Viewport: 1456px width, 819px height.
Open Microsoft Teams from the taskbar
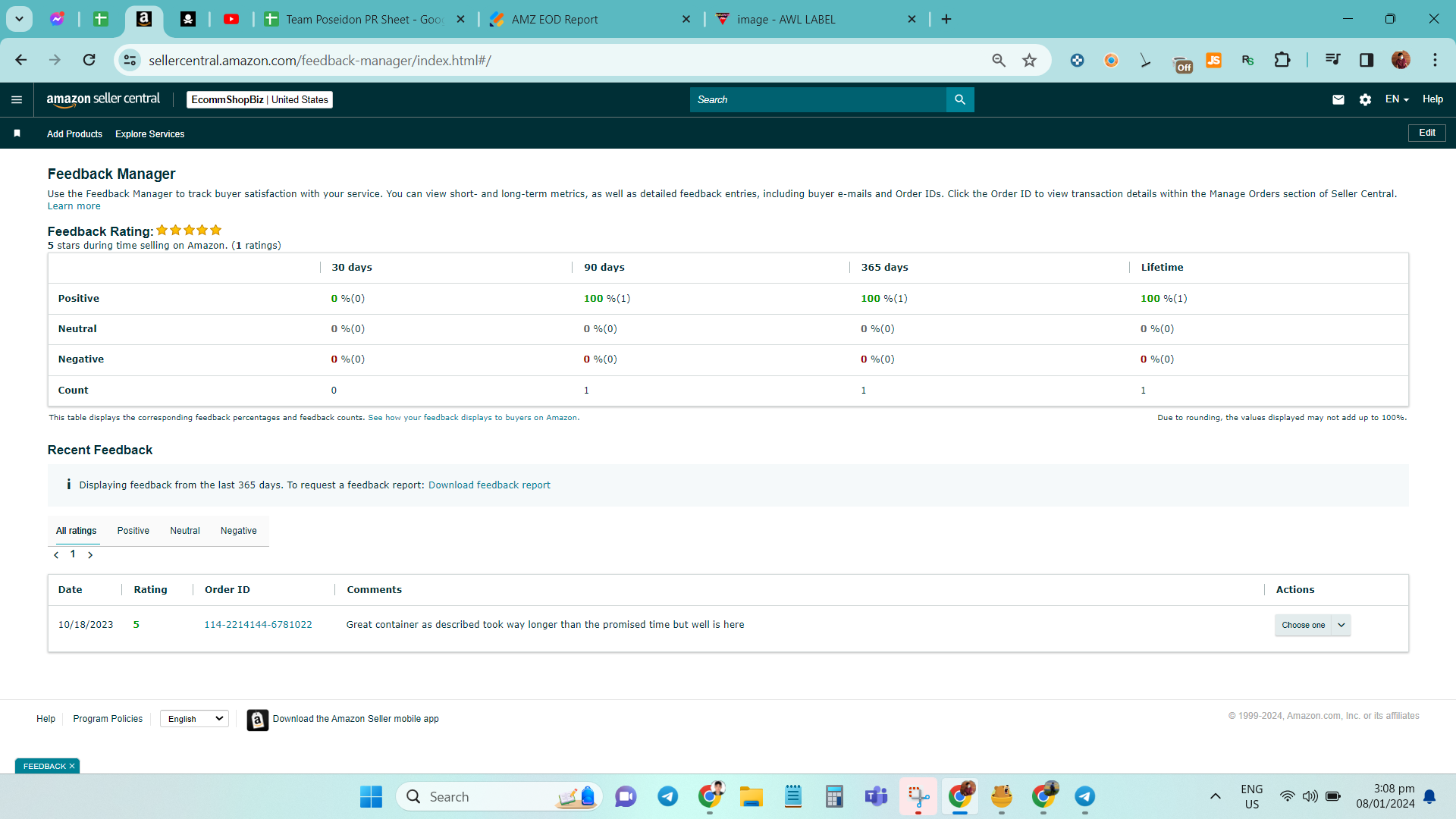point(876,796)
